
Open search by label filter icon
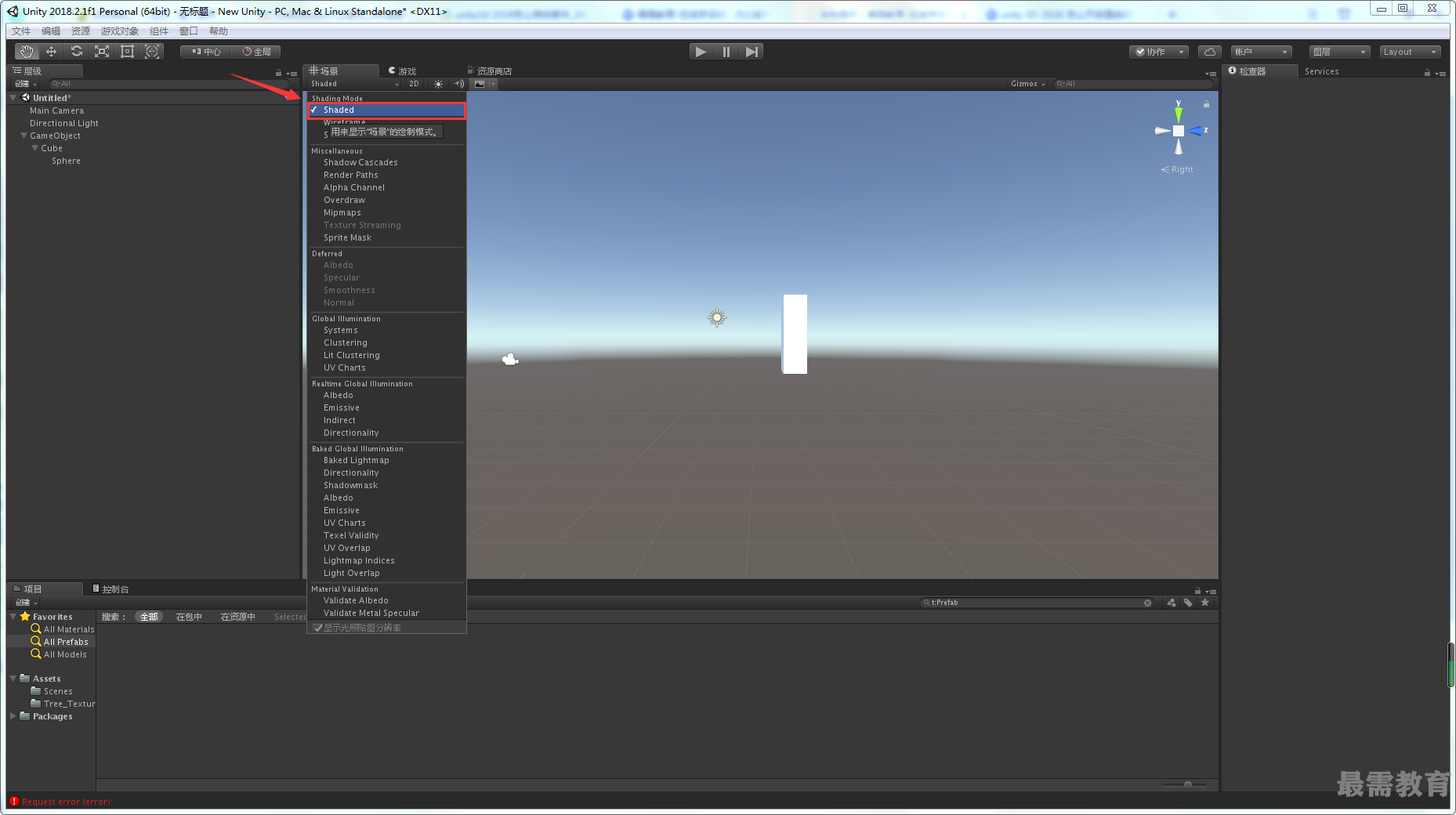[x=1188, y=603]
